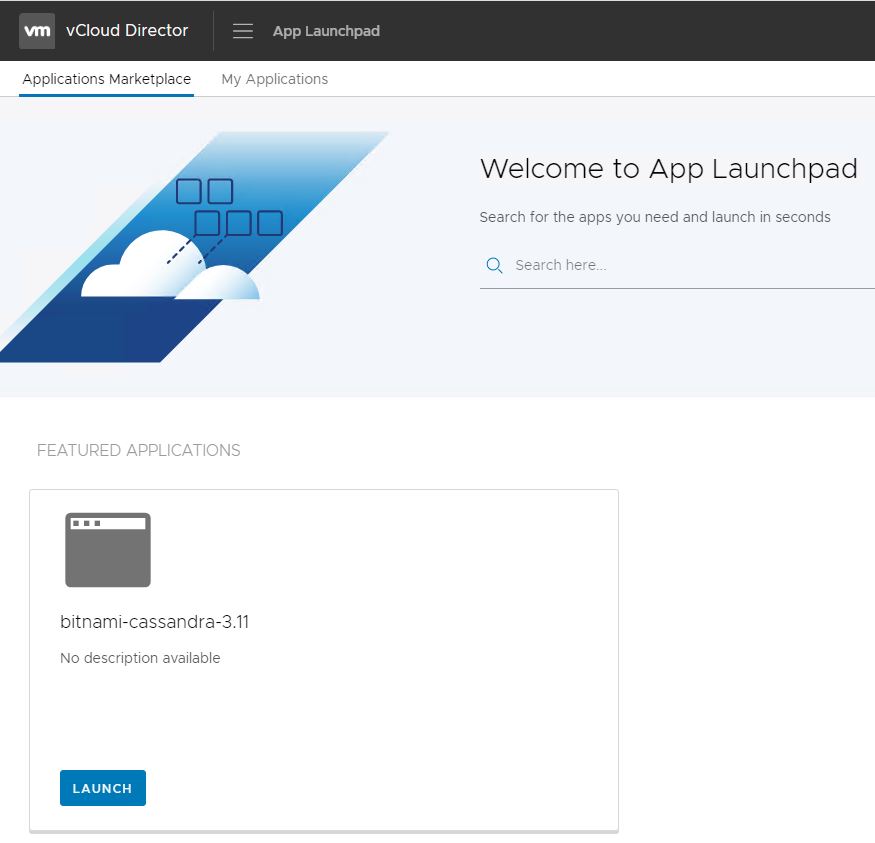Screen dimensions: 875x843
Task: Click the No description available text
Action: click(x=140, y=658)
